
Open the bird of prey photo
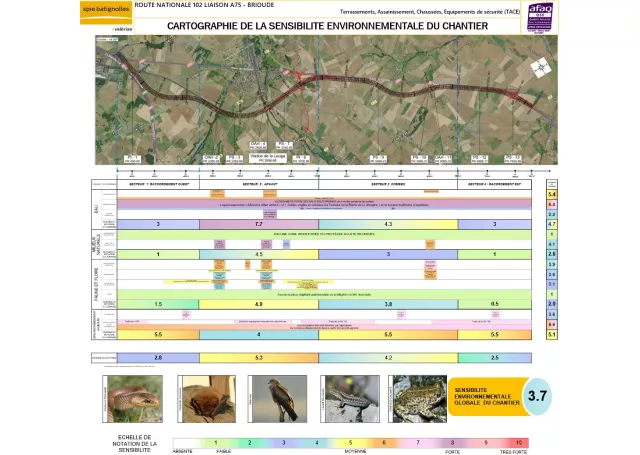point(278,398)
